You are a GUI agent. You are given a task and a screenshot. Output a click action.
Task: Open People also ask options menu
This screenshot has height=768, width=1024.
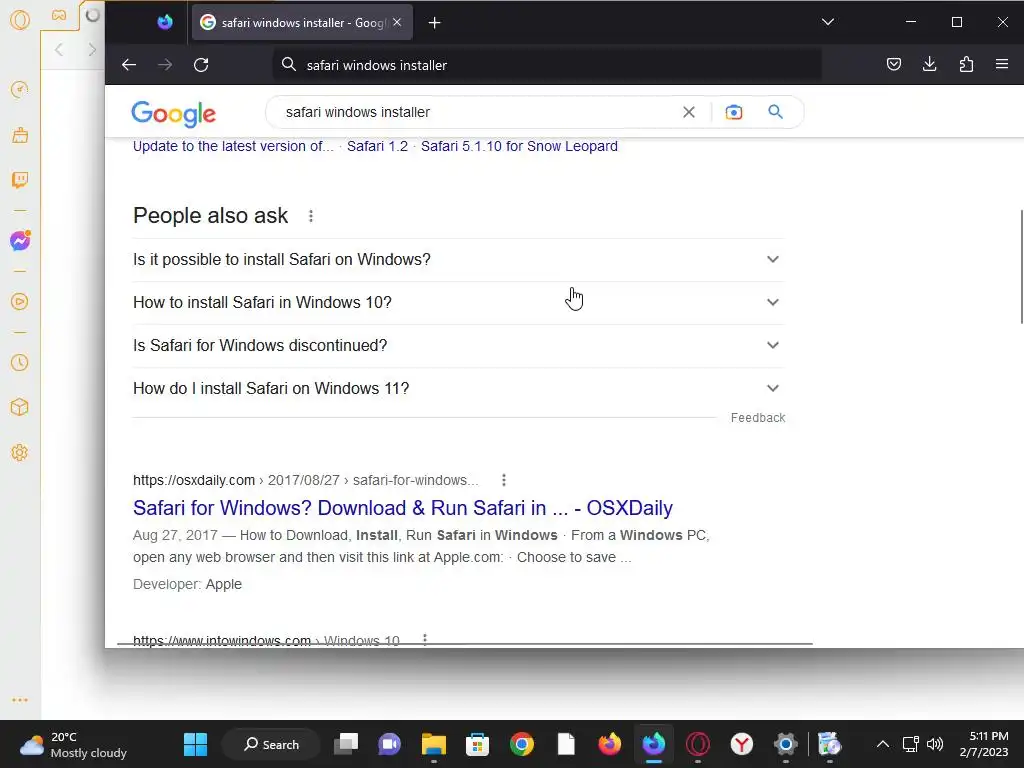pyautogui.click(x=311, y=216)
